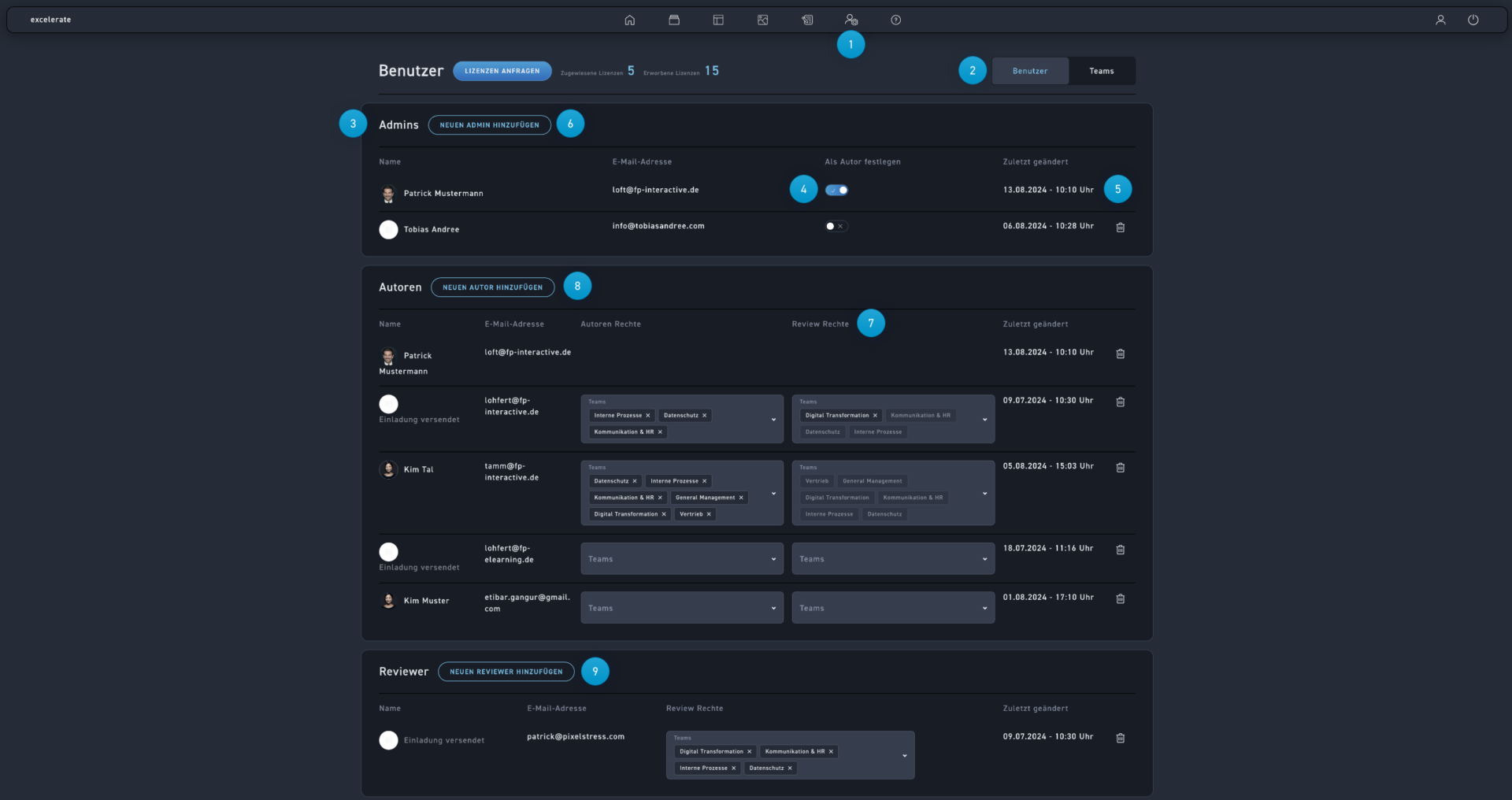
Task: Click the Lizenzen Anfragen button
Action: 502,71
